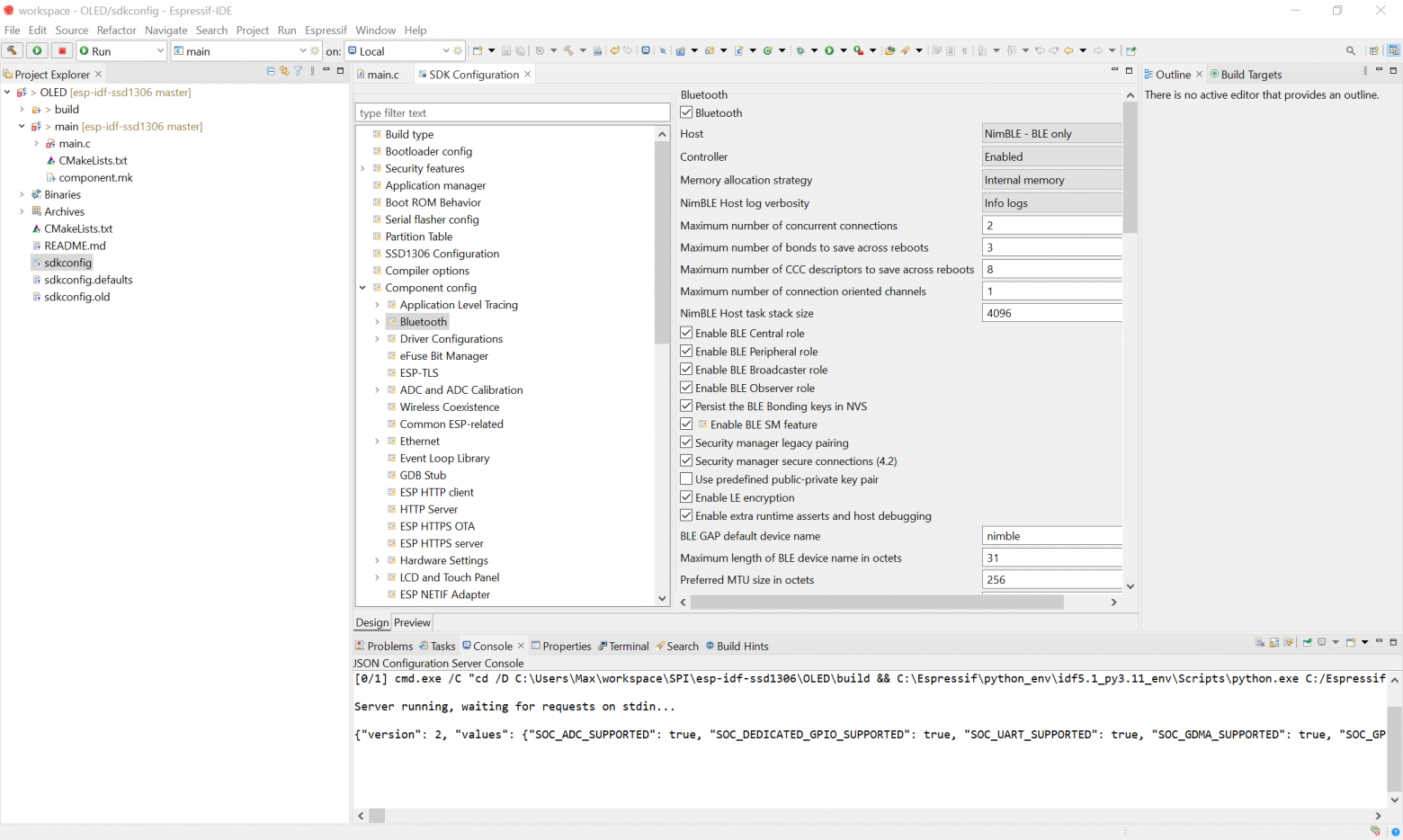Uncheck Security manager legacy pairing
1403x840 pixels.
point(686,442)
